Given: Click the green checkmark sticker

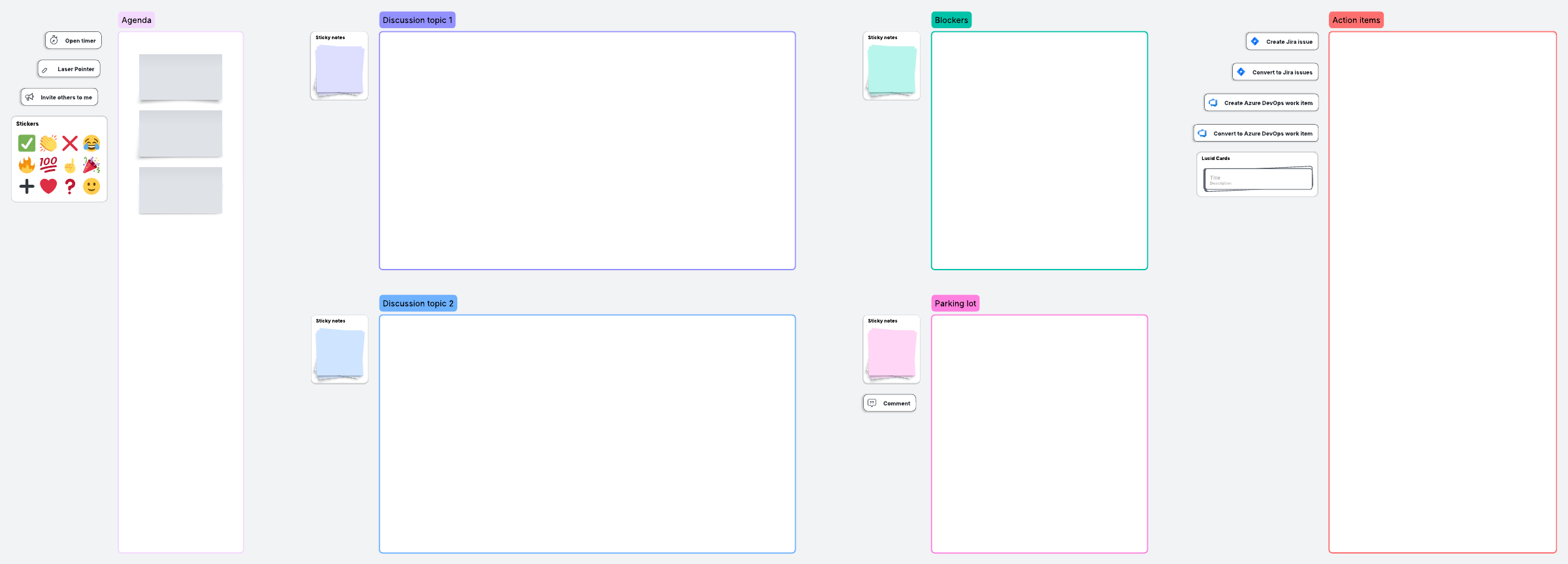Looking at the screenshot, I should (x=27, y=143).
